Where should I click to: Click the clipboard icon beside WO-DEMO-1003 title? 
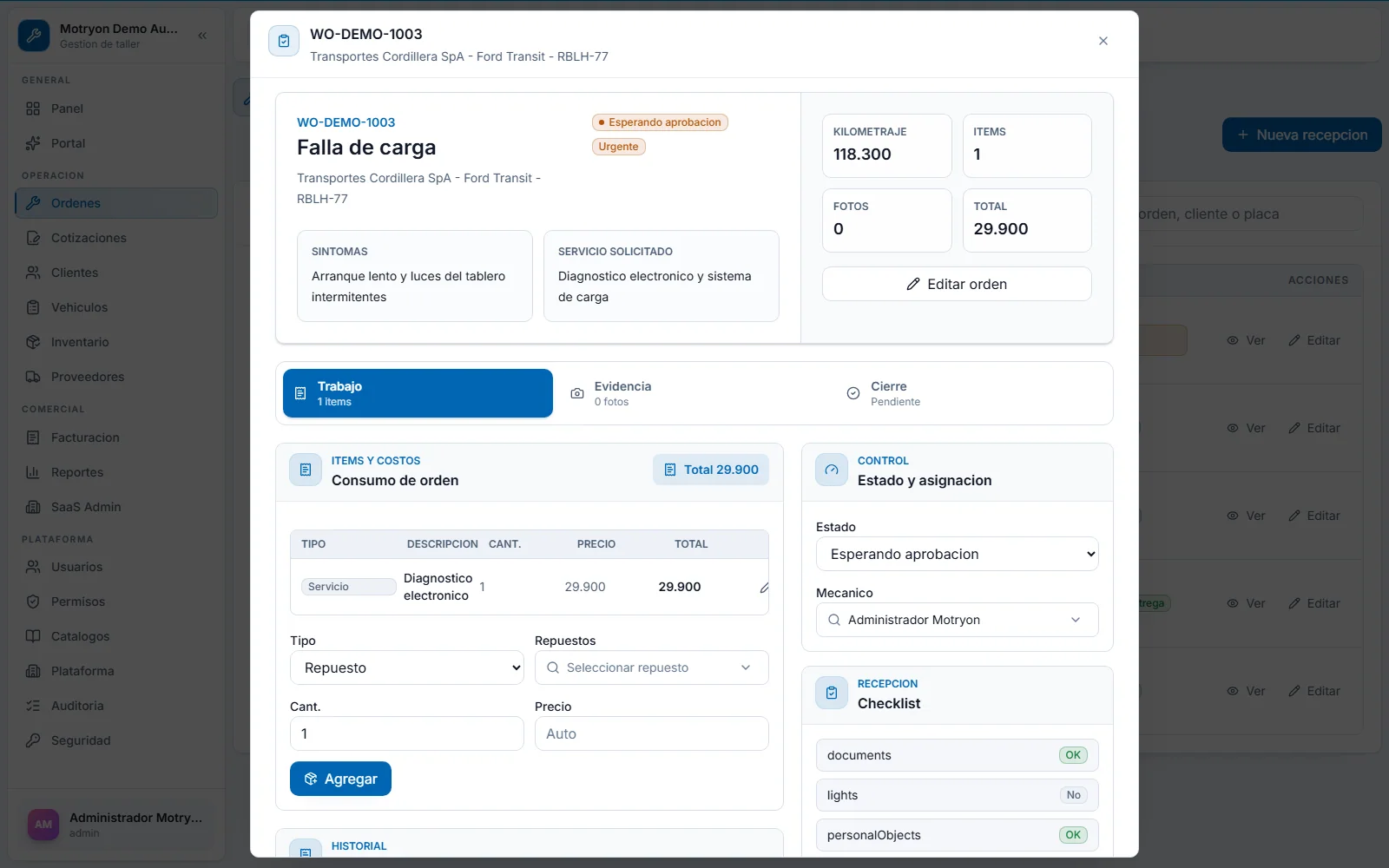(284, 41)
